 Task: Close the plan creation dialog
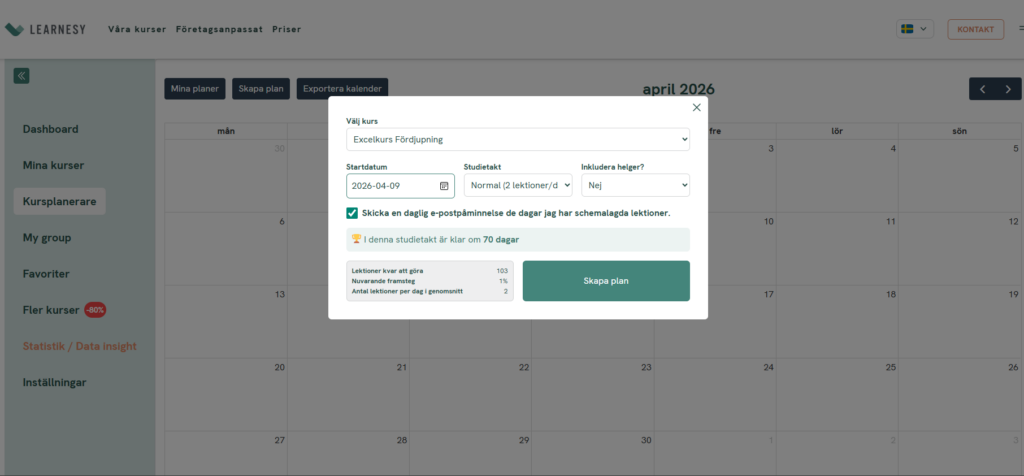pyautogui.click(x=697, y=107)
